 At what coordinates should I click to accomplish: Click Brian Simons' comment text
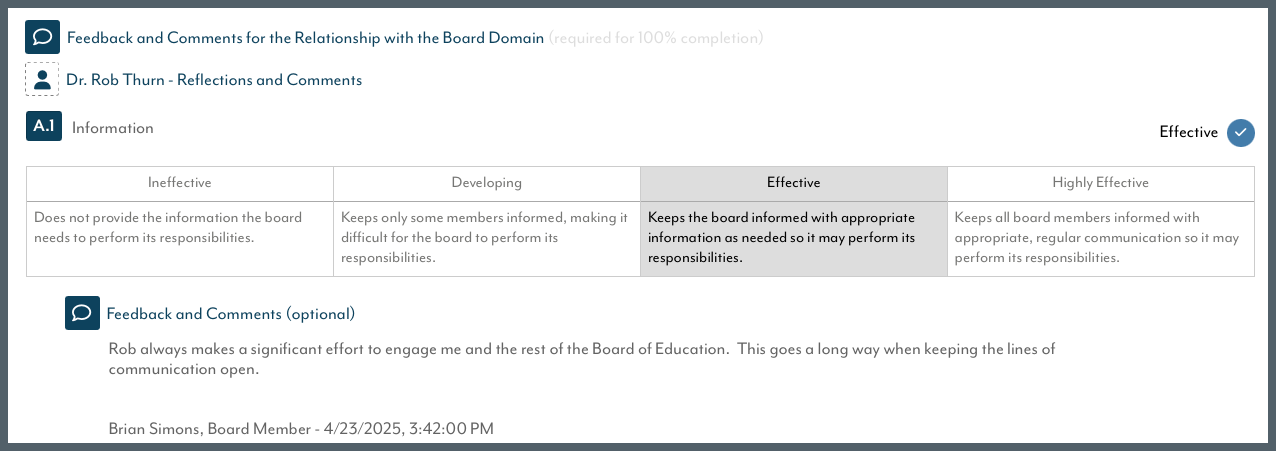[x=582, y=359]
